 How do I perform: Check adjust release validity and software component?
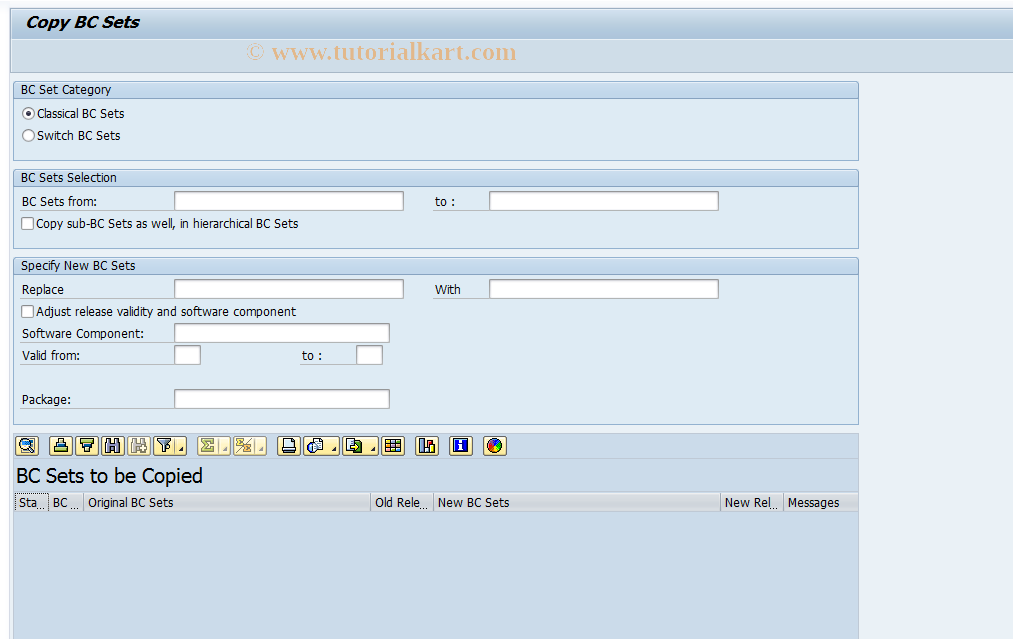(26, 311)
